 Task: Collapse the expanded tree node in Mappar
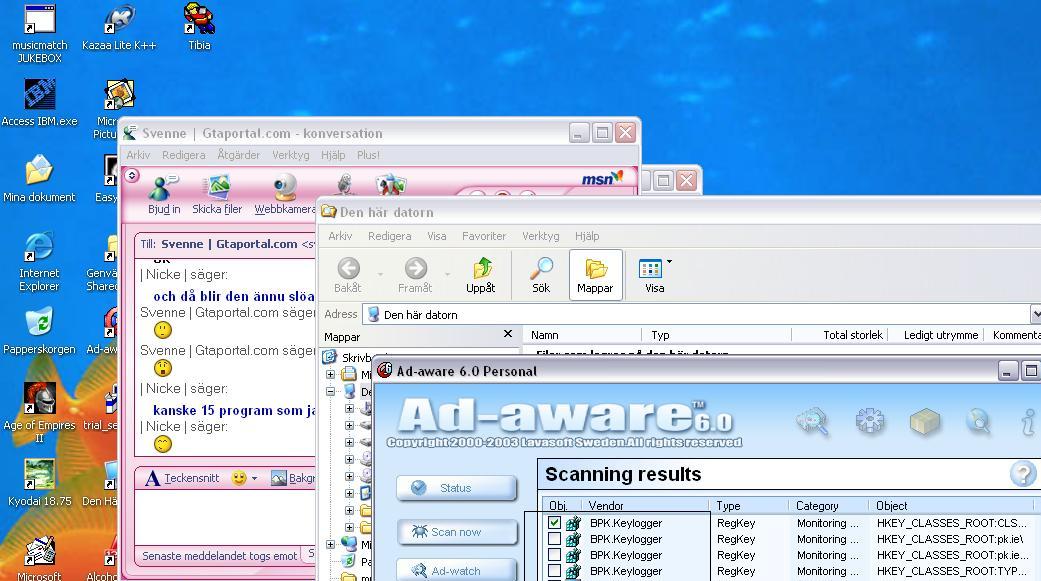tap(330, 391)
